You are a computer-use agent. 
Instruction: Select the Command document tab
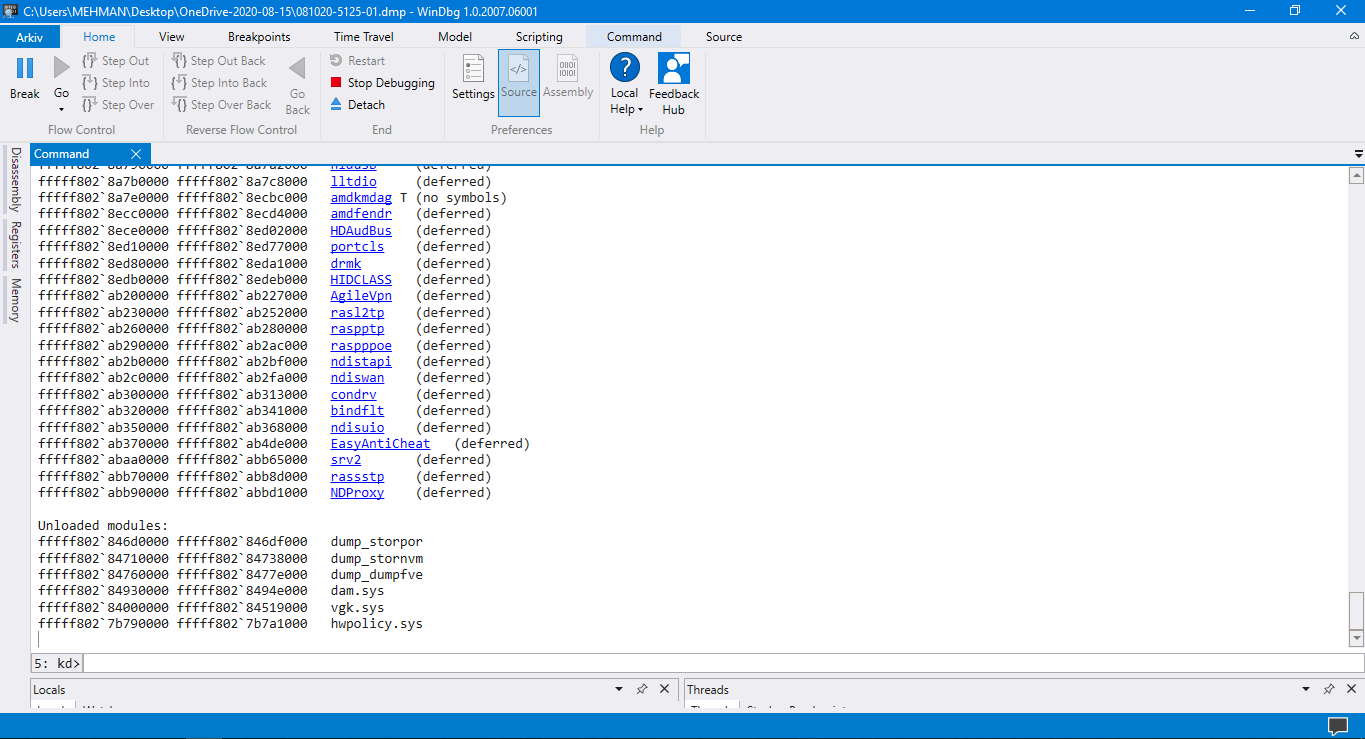[62, 154]
